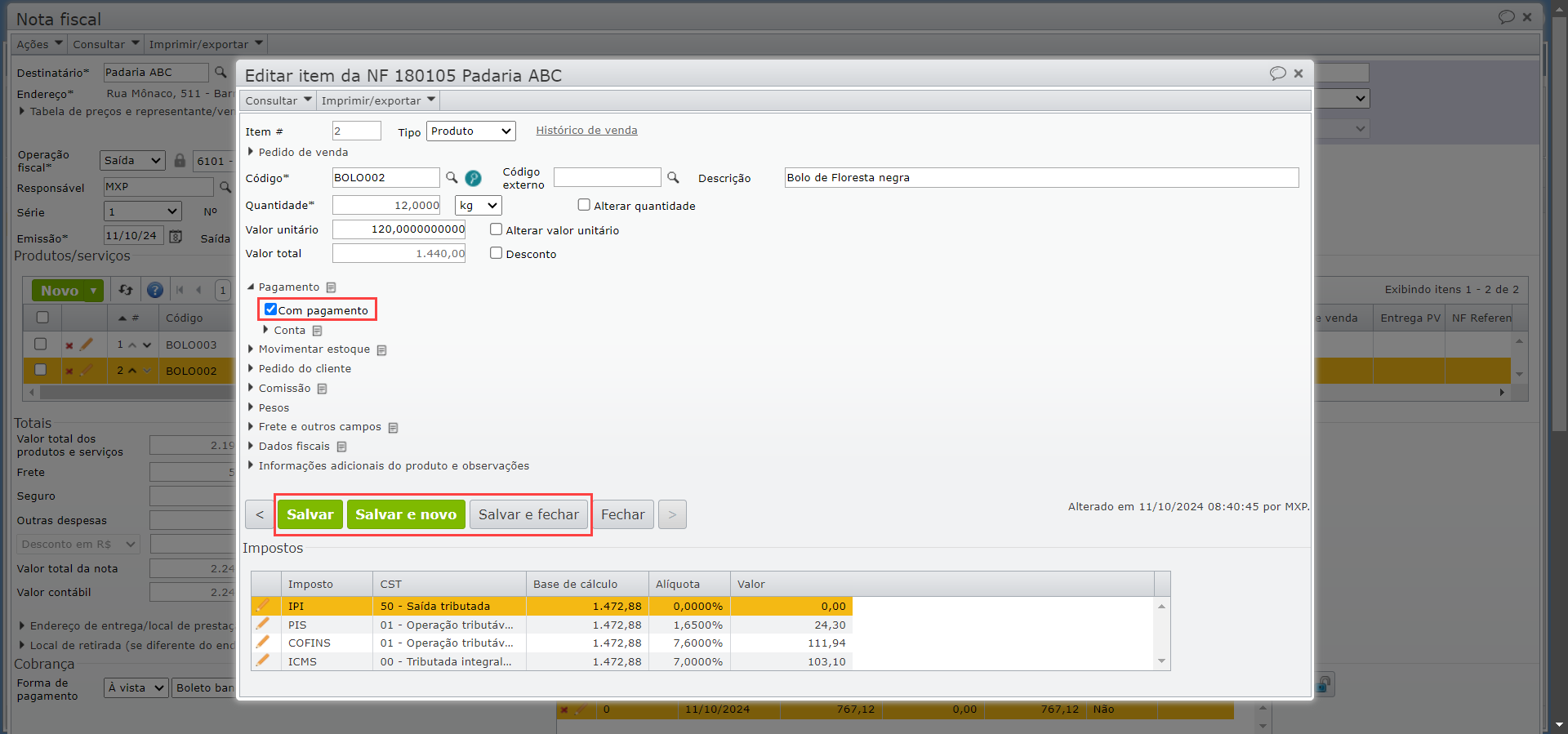This screenshot has height=734, width=1568.
Task: Enable Alterar valor unitário
Action: click(x=496, y=229)
